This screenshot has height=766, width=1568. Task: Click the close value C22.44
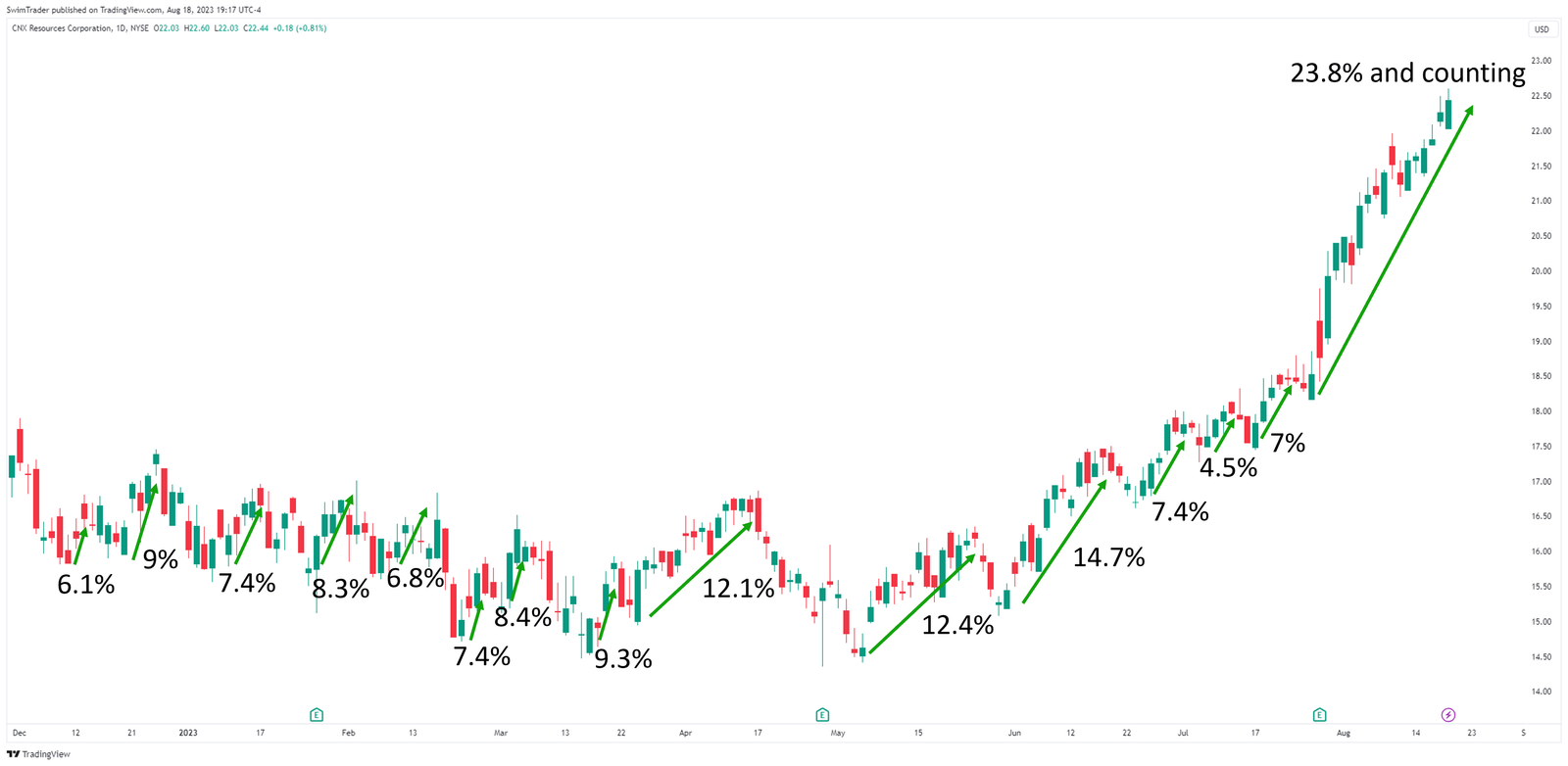pos(257,28)
